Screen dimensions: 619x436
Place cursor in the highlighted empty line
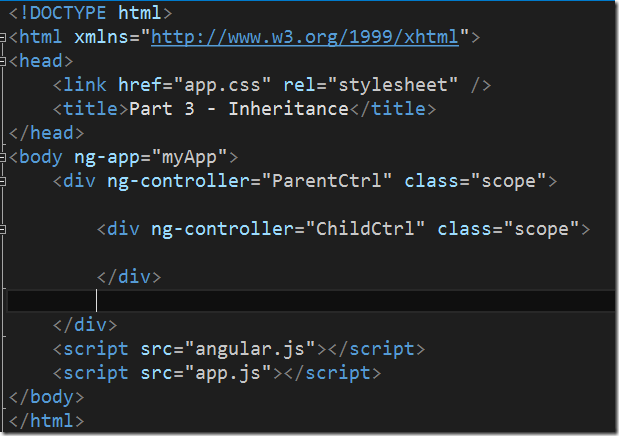311,301
